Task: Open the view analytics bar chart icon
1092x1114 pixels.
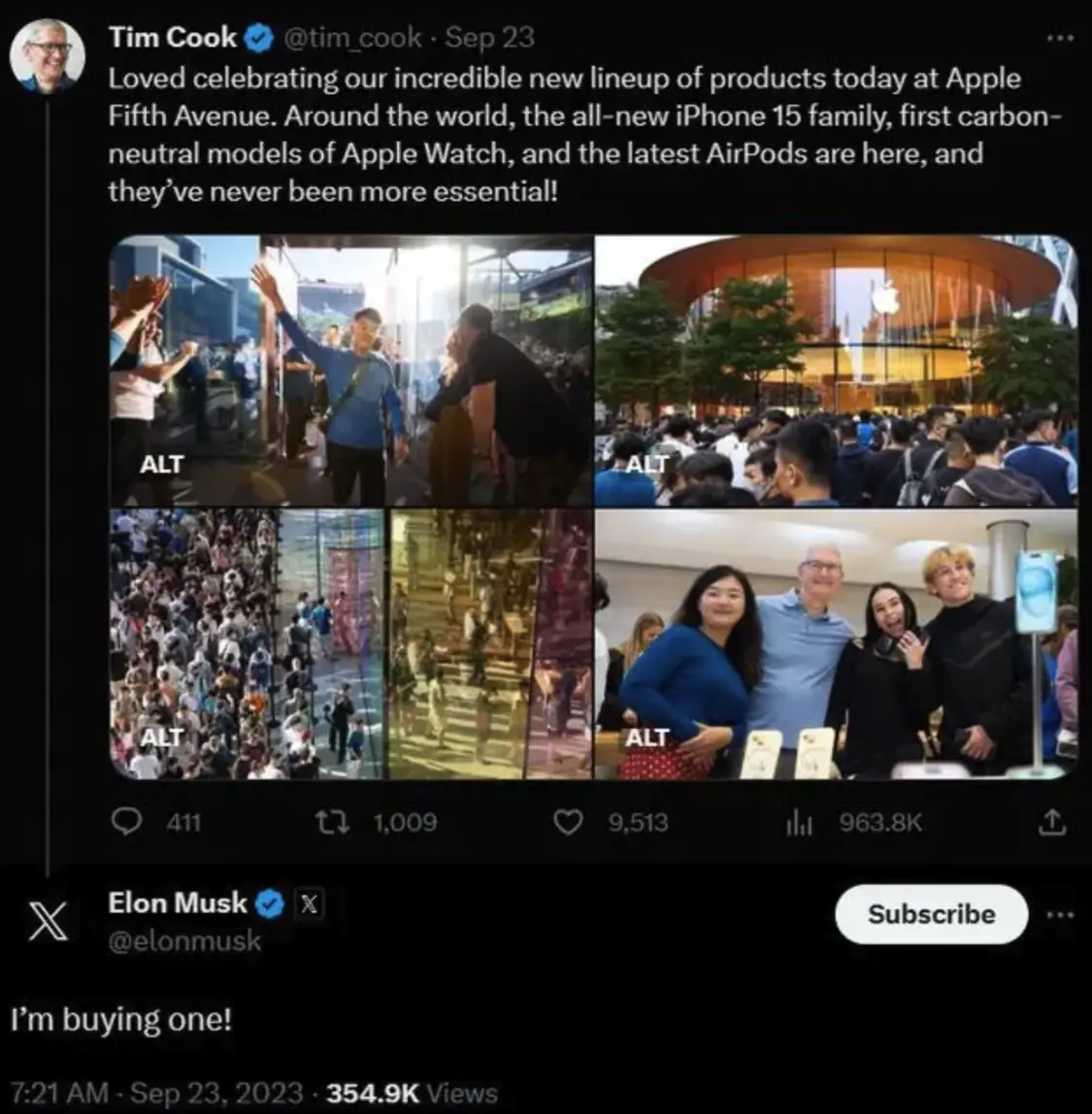Action: tap(797, 823)
